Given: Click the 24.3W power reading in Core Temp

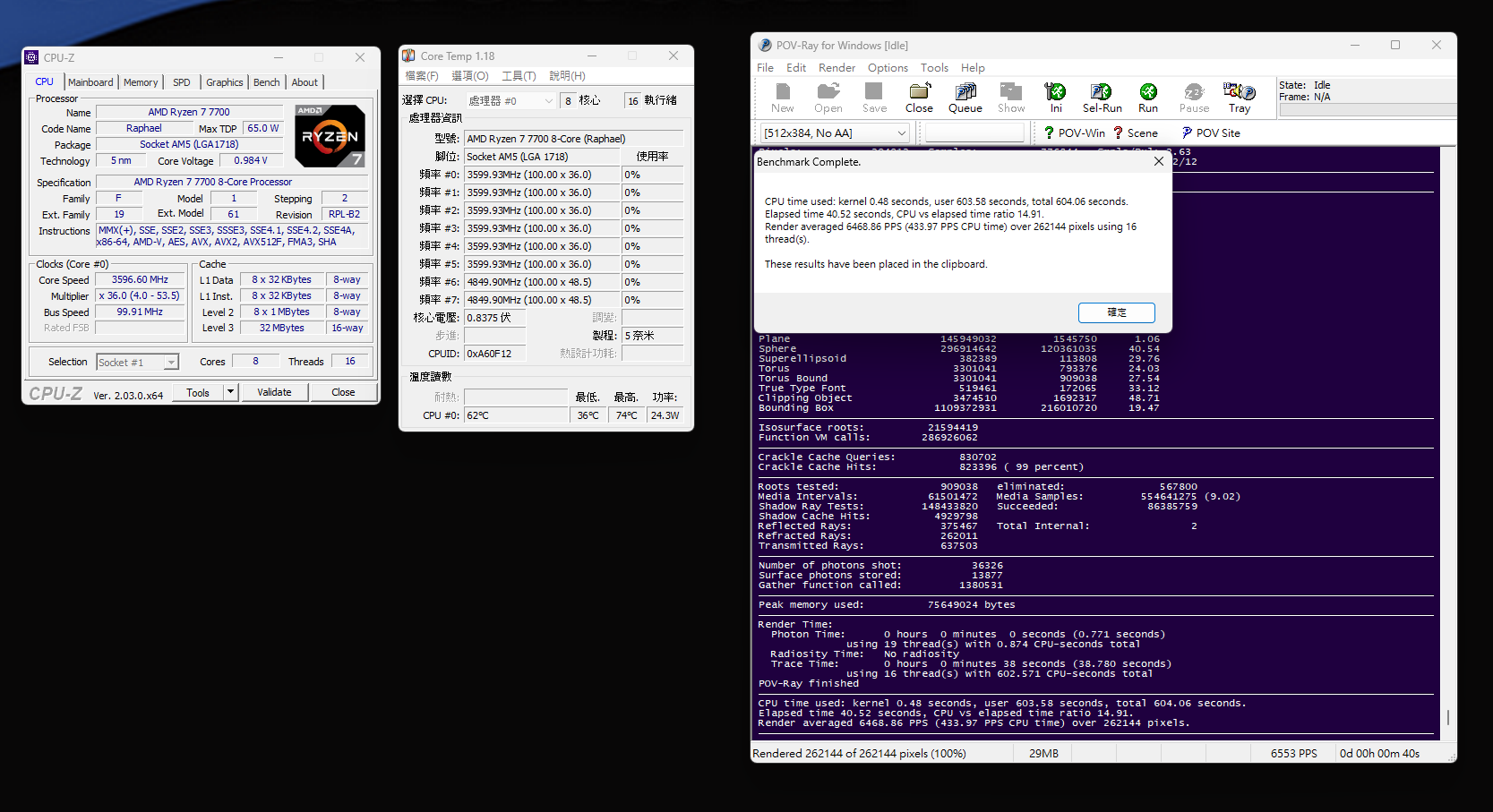Looking at the screenshot, I should pos(665,415).
